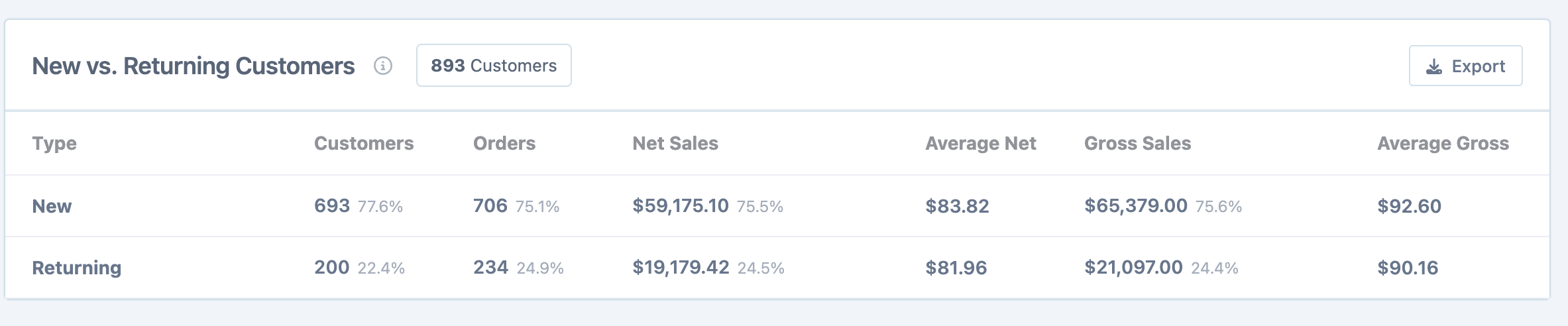Click the 200 returning customers count

331,267
